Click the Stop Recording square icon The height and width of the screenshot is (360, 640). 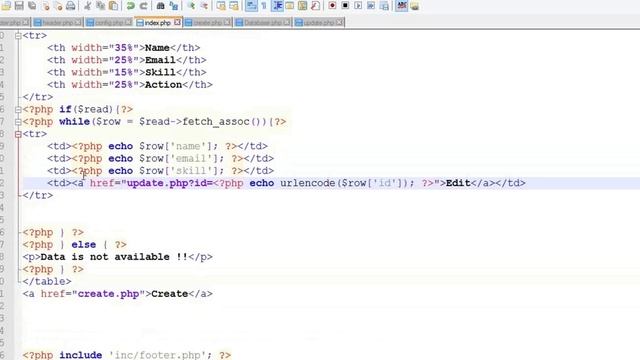[345, 6]
